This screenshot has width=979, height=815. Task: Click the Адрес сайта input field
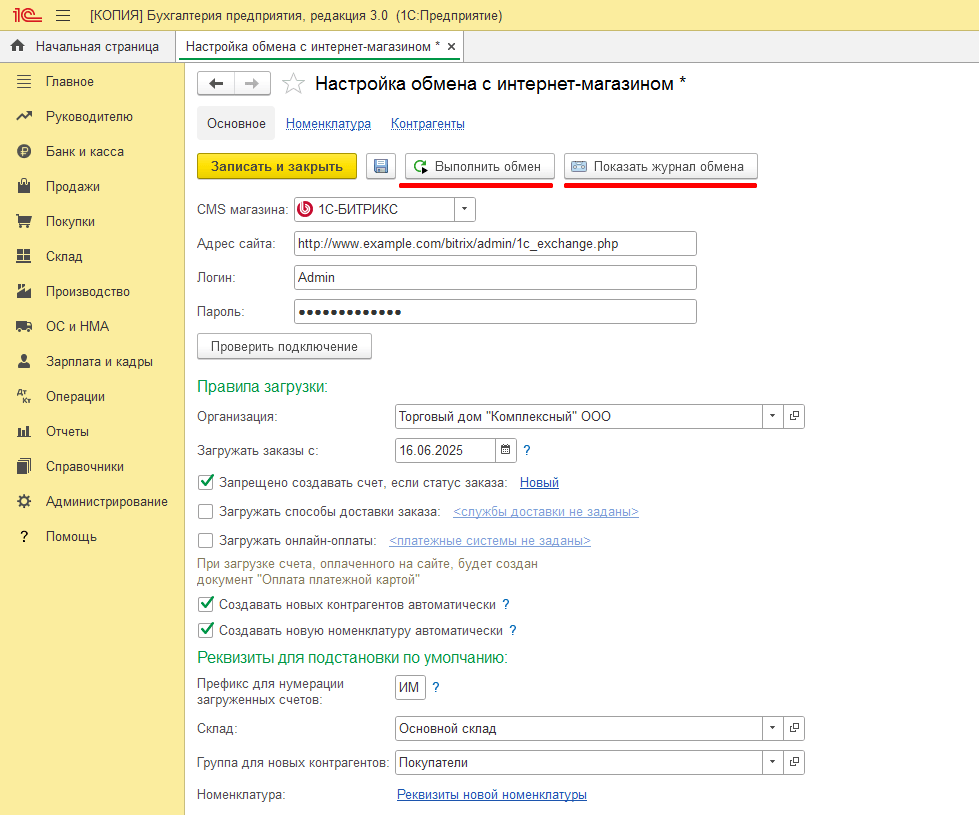495,244
